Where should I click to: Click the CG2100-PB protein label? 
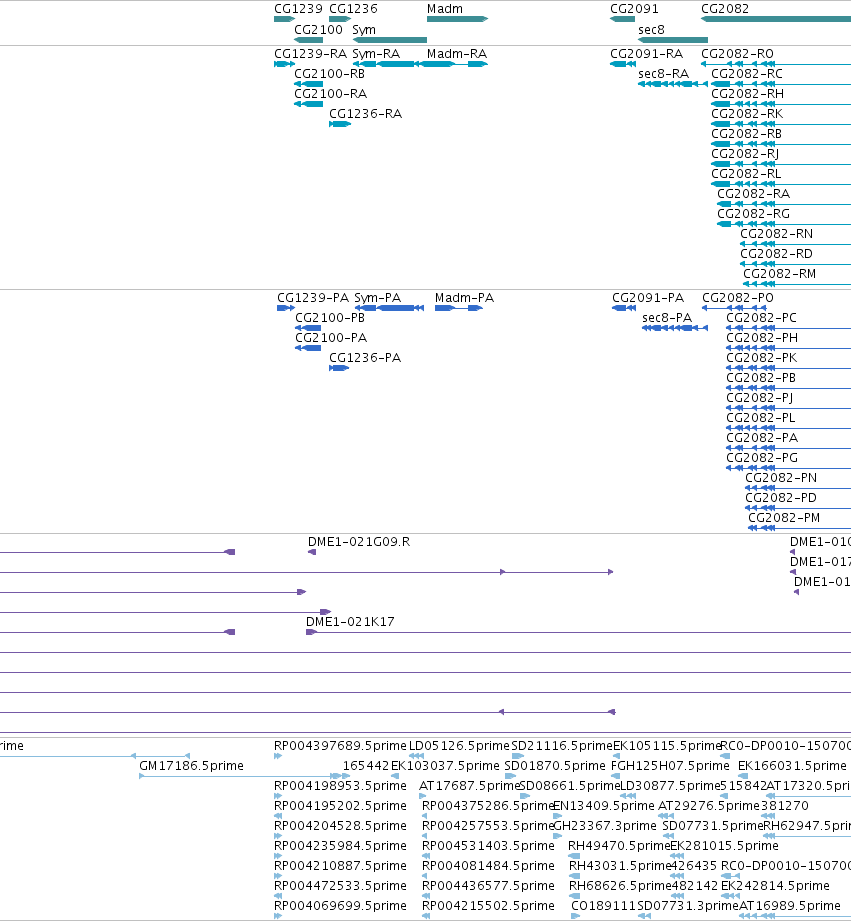point(330,317)
